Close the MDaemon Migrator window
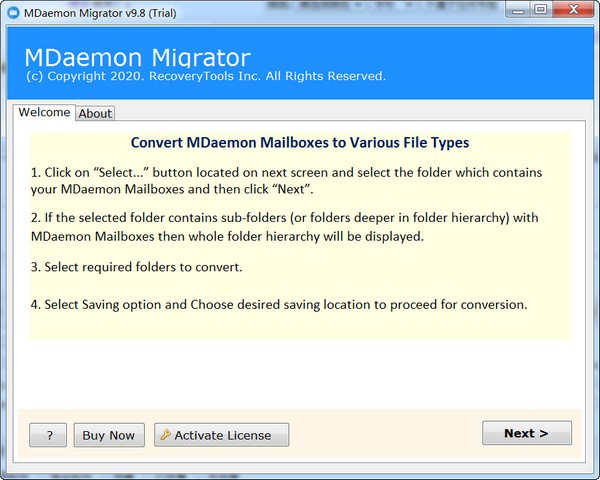Viewport: 600px width, 480px height. [573, 10]
